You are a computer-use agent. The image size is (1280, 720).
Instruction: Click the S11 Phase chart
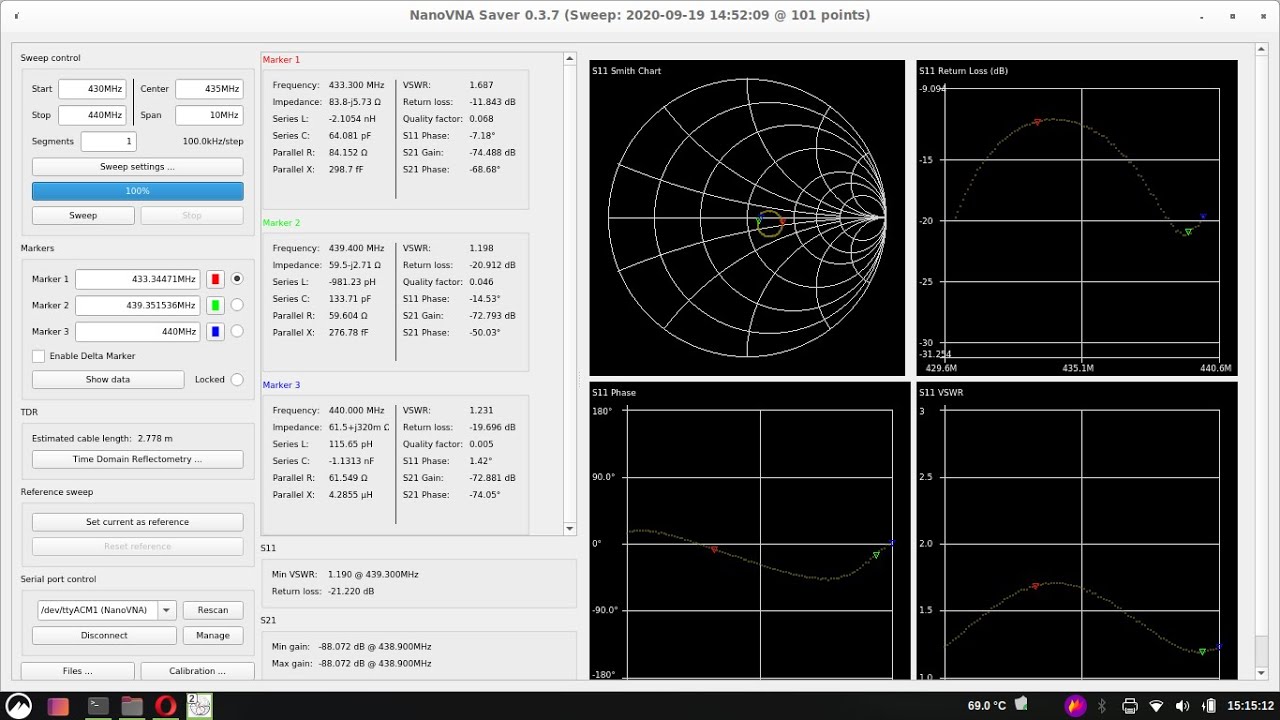tap(750, 531)
